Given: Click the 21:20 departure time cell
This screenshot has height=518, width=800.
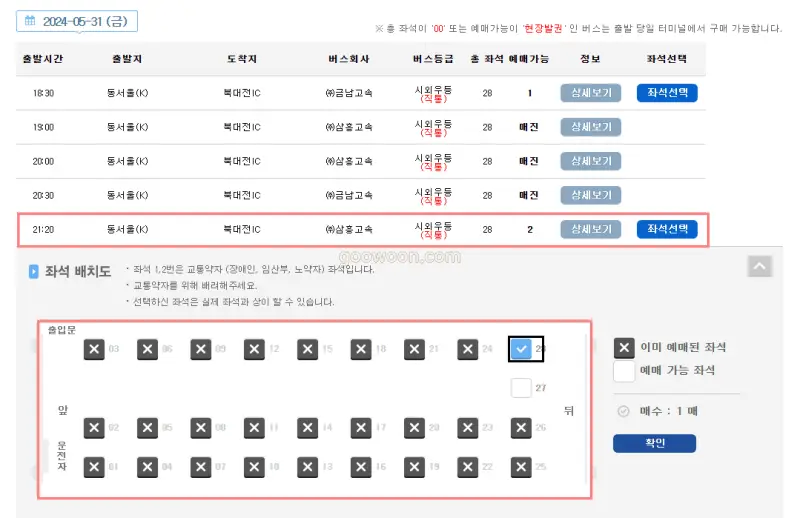Looking at the screenshot, I should [x=43, y=230].
